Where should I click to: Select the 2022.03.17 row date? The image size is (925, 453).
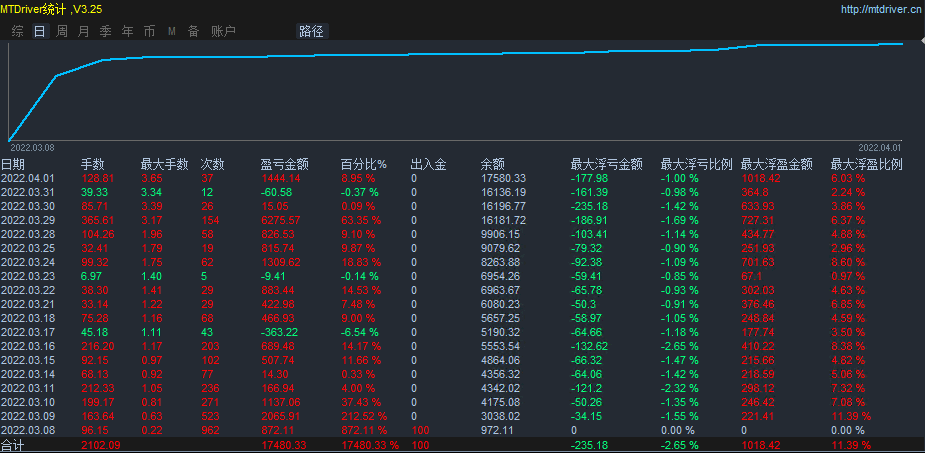[x=27, y=331]
